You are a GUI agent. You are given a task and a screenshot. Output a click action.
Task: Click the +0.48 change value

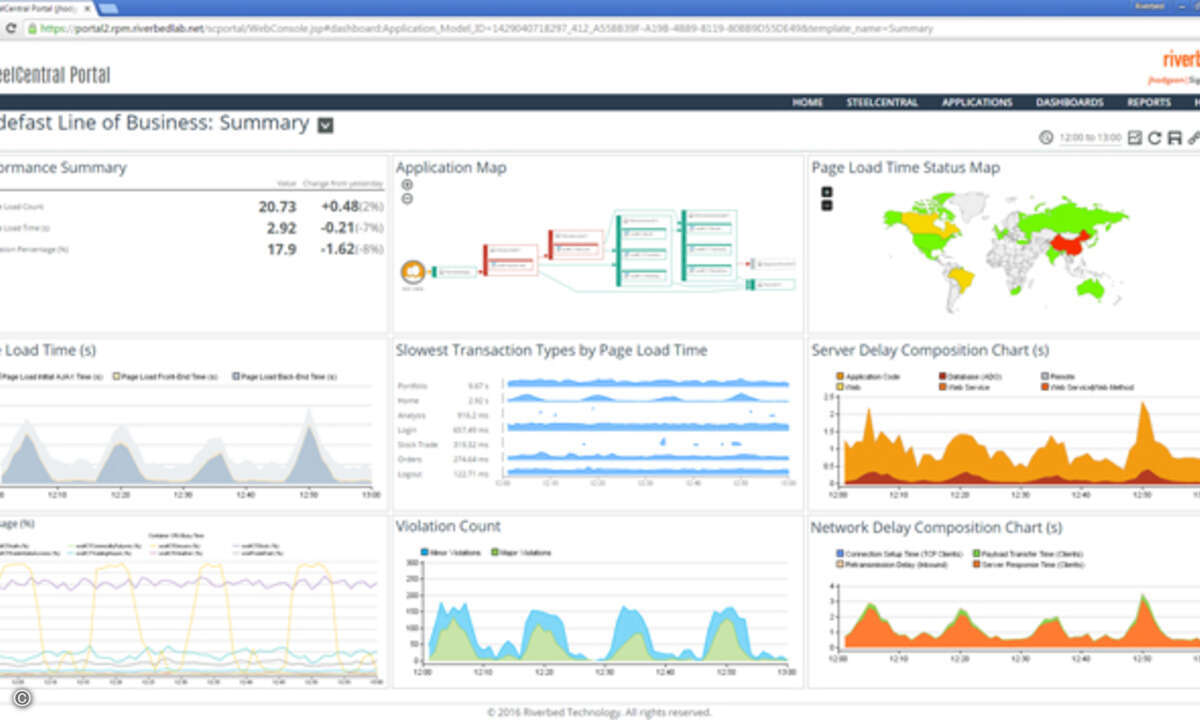340,206
